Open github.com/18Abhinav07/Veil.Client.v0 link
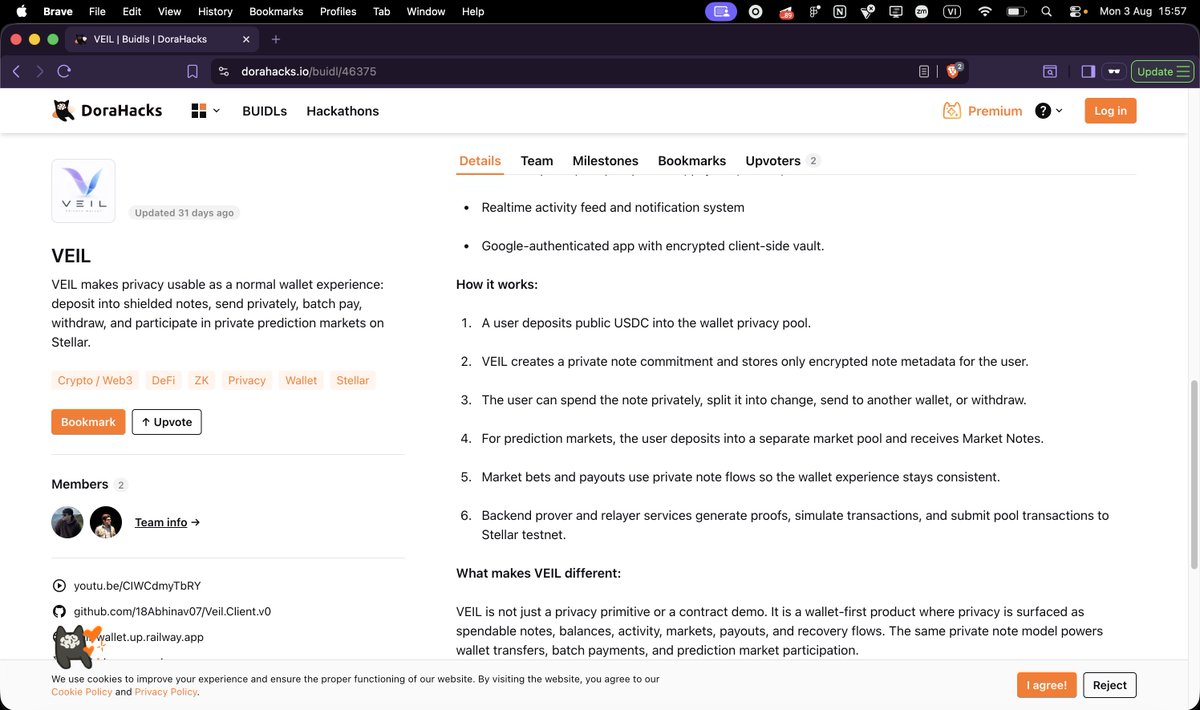 (172, 611)
